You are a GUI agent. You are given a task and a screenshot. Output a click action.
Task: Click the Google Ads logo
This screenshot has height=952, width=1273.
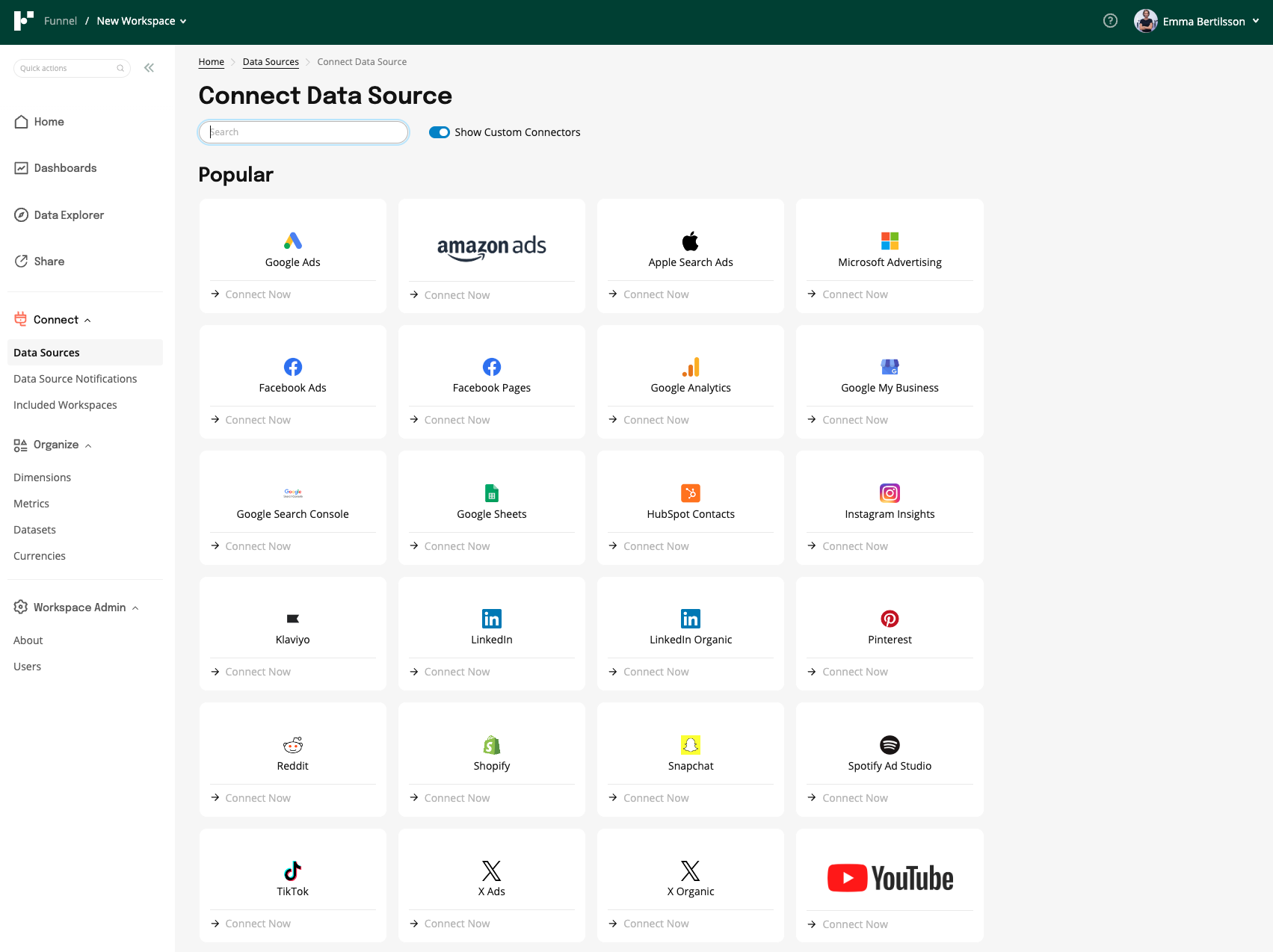293,241
